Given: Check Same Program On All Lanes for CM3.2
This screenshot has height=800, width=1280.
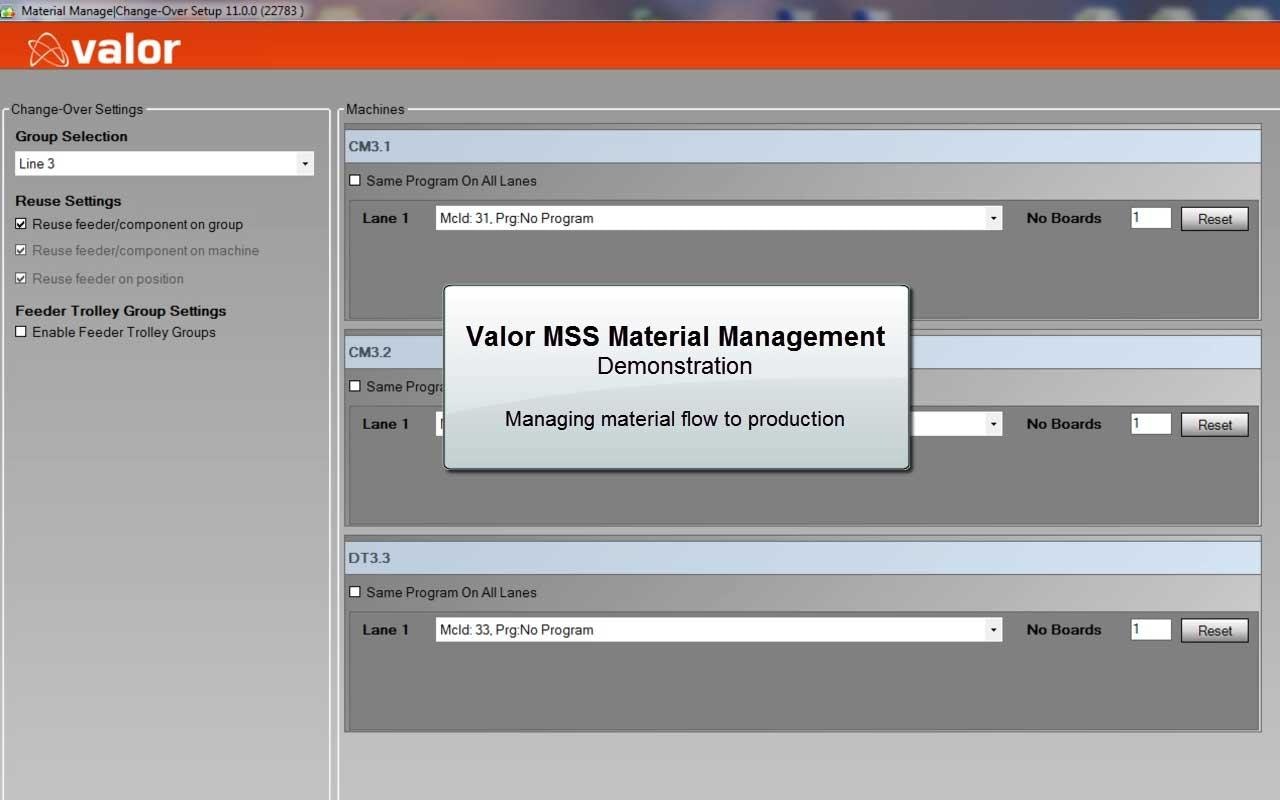Looking at the screenshot, I should click(355, 386).
